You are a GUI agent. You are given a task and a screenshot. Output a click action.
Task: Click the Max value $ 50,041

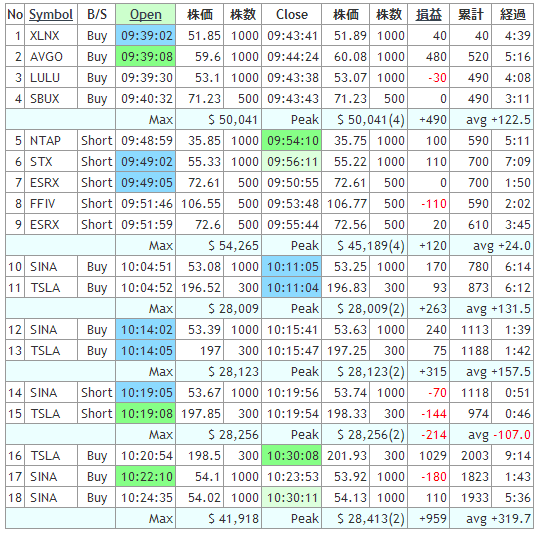point(233,119)
